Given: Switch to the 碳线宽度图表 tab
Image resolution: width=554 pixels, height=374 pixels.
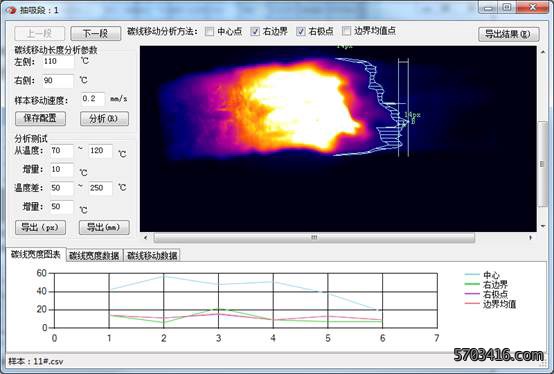Looking at the screenshot, I should [x=36, y=255].
